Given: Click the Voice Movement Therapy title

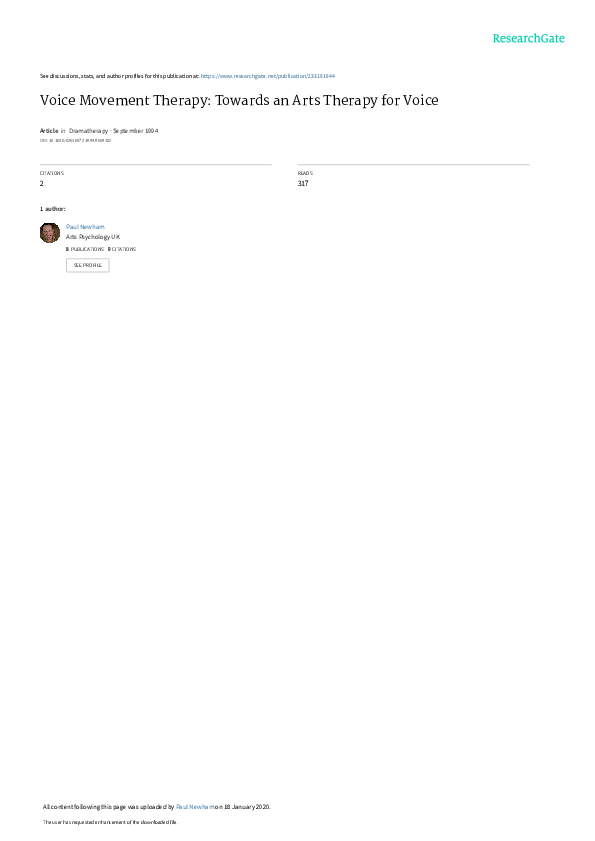Looking at the screenshot, I should [239, 100].
